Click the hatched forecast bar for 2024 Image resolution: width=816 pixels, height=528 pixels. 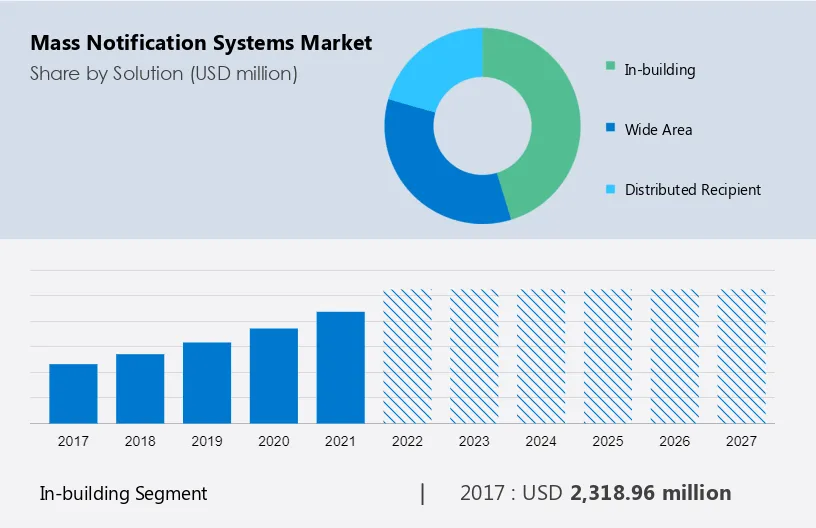coord(541,356)
